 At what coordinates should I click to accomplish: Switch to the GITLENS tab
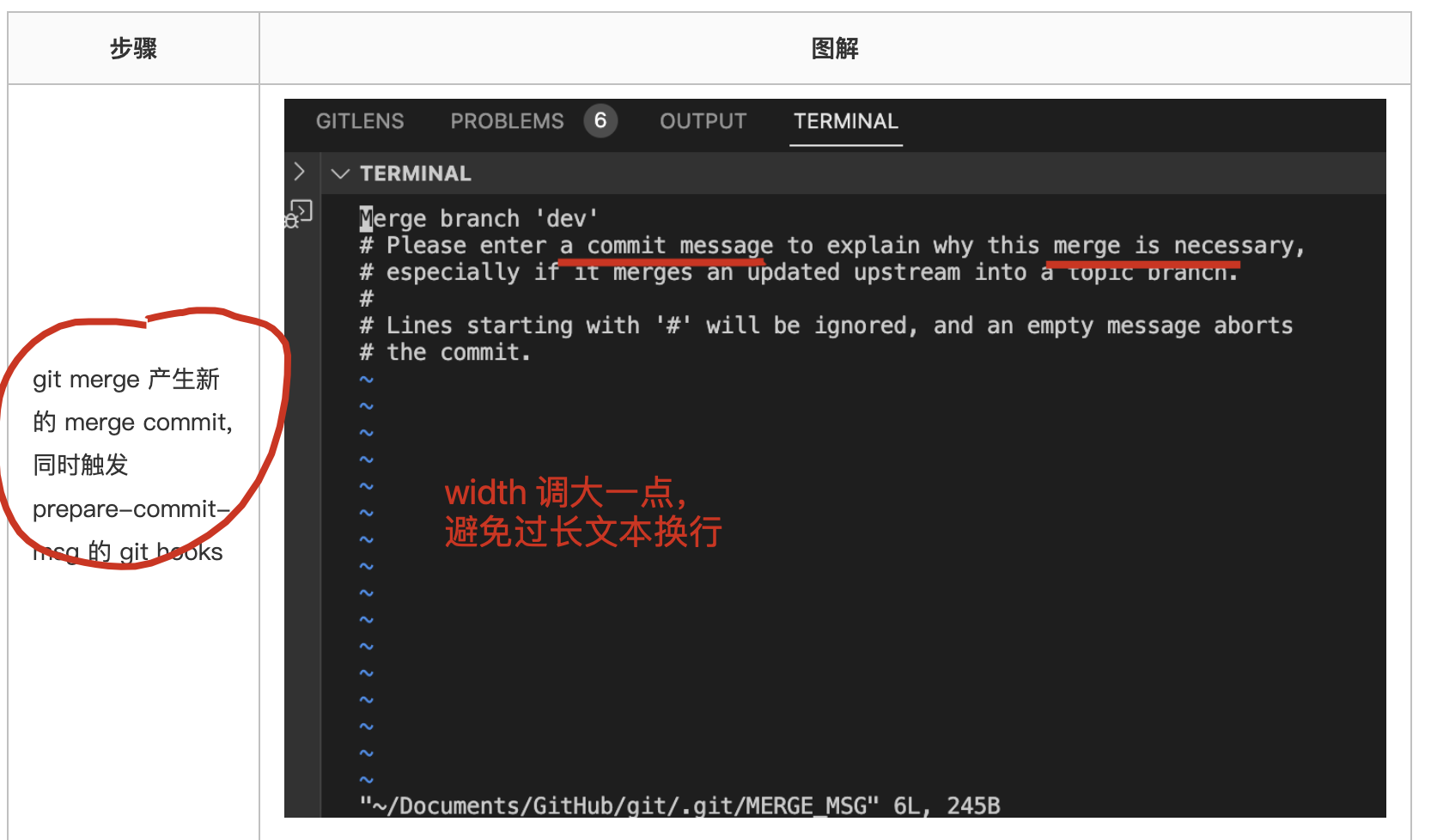pyautogui.click(x=361, y=121)
